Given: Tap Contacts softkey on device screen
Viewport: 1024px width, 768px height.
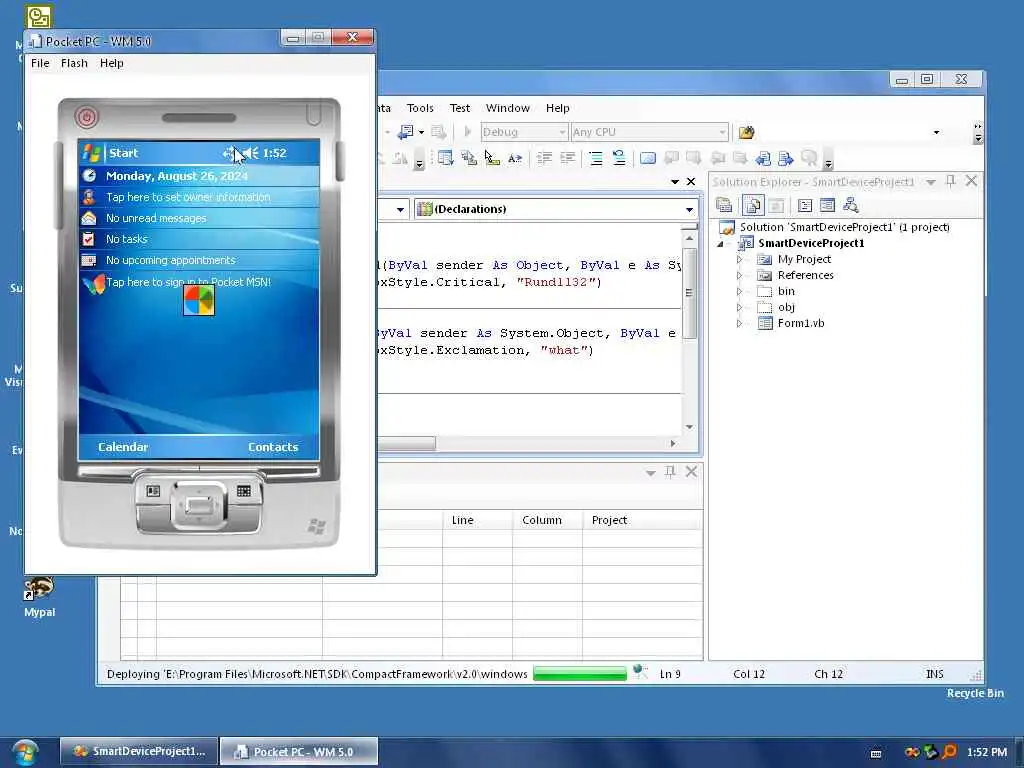Looking at the screenshot, I should [273, 447].
